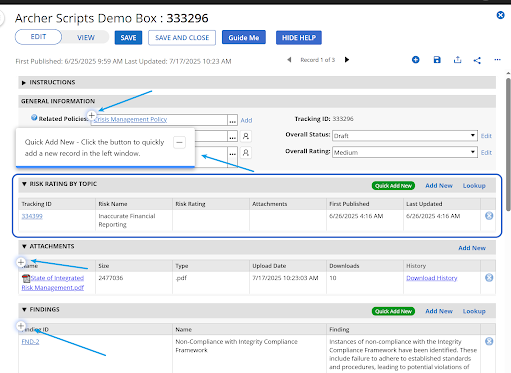This screenshot has width=511, height=373.
Task: Switch to VIEW mode
Action: [x=86, y=38]
